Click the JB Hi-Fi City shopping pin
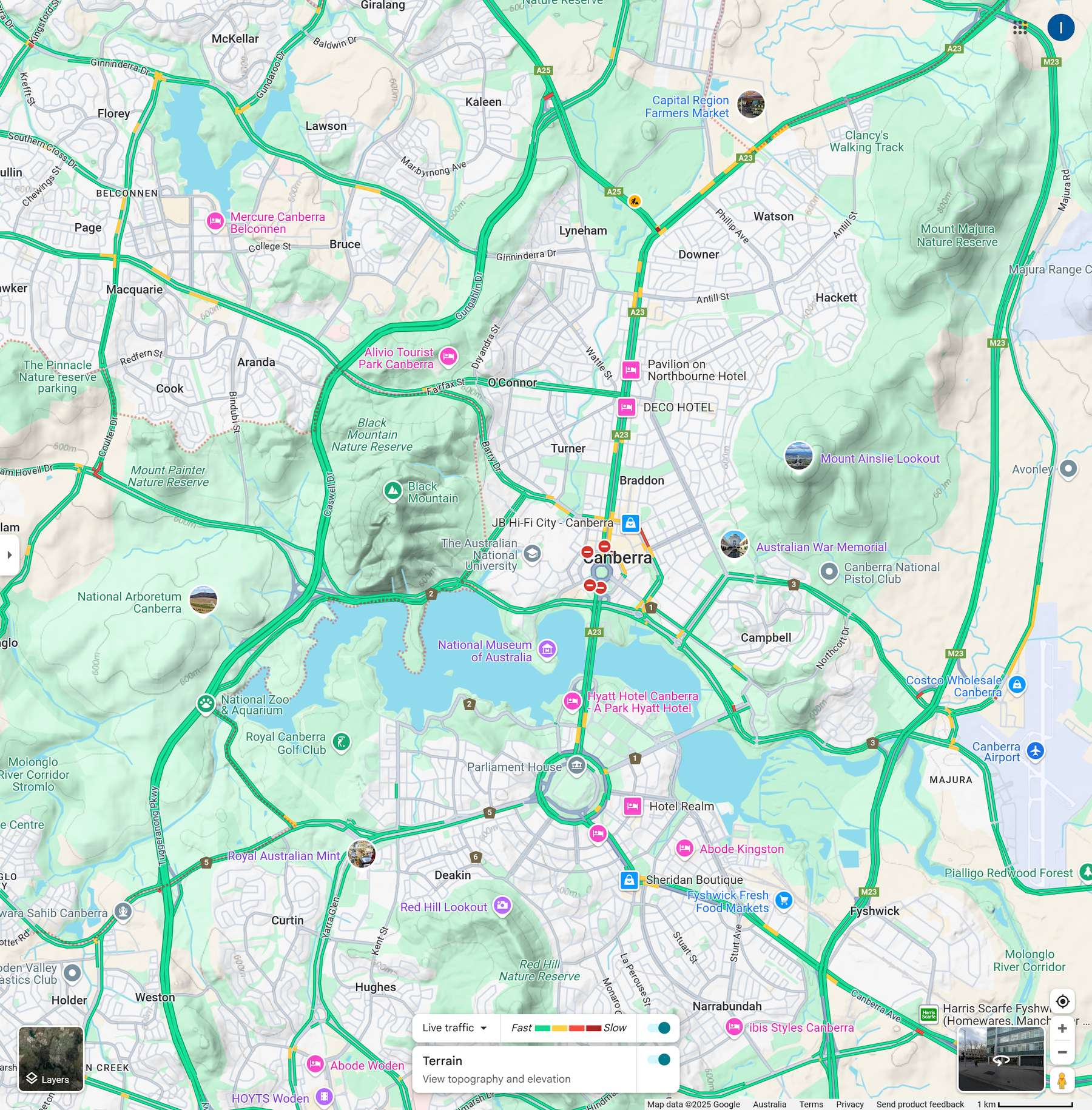The height and width of the screenshot is (1110, 1092). tap(630, 523)
